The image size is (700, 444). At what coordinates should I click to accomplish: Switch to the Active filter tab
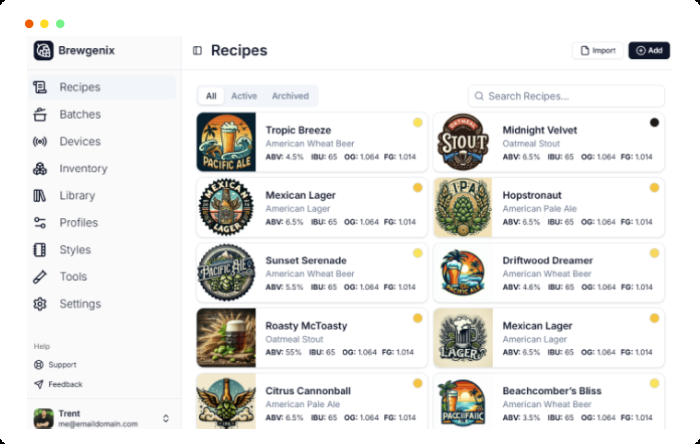pyautogui.click(x=244, y=96)
